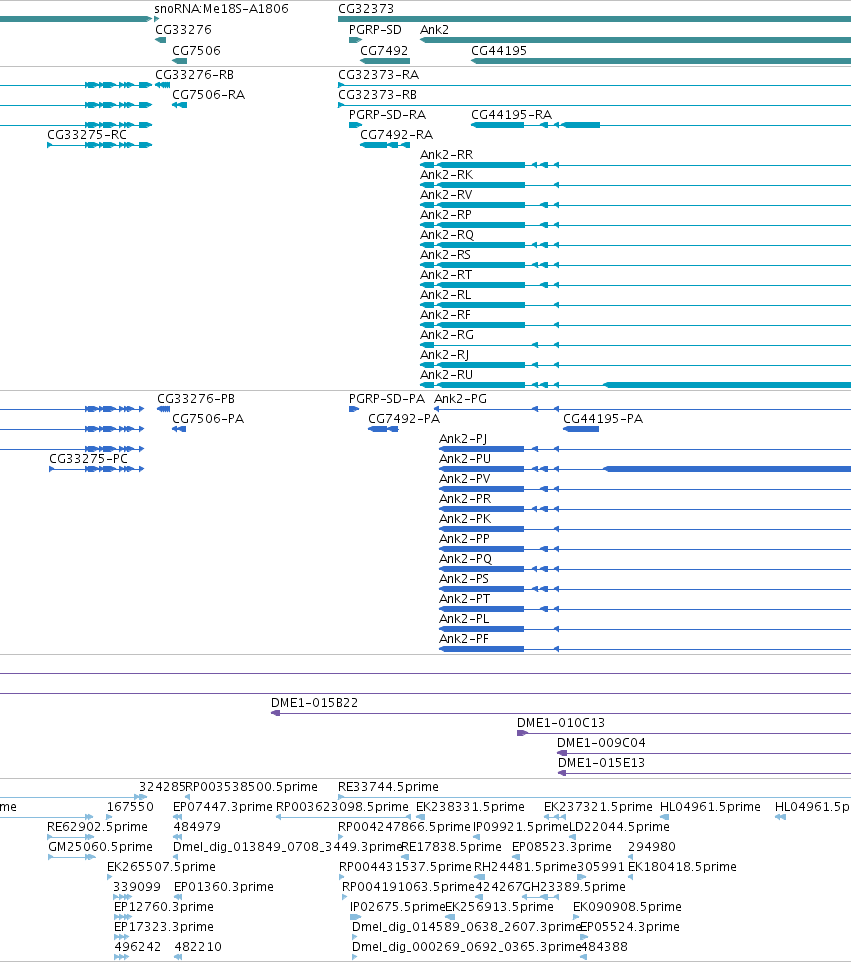Select the Ank2-PJ protein label
The image size is (851, 962).
tap(463, 438)
